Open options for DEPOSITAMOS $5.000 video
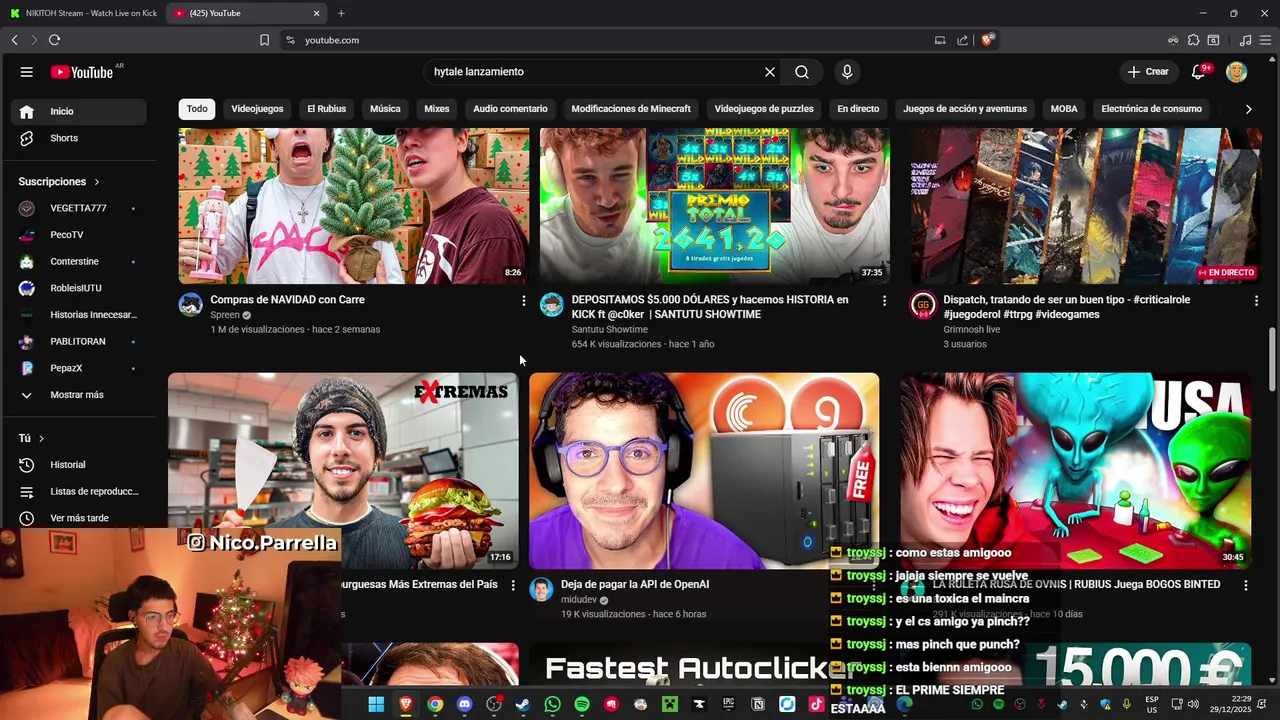The width and height of the screenshot is (1280, 720). pos(884,301)
